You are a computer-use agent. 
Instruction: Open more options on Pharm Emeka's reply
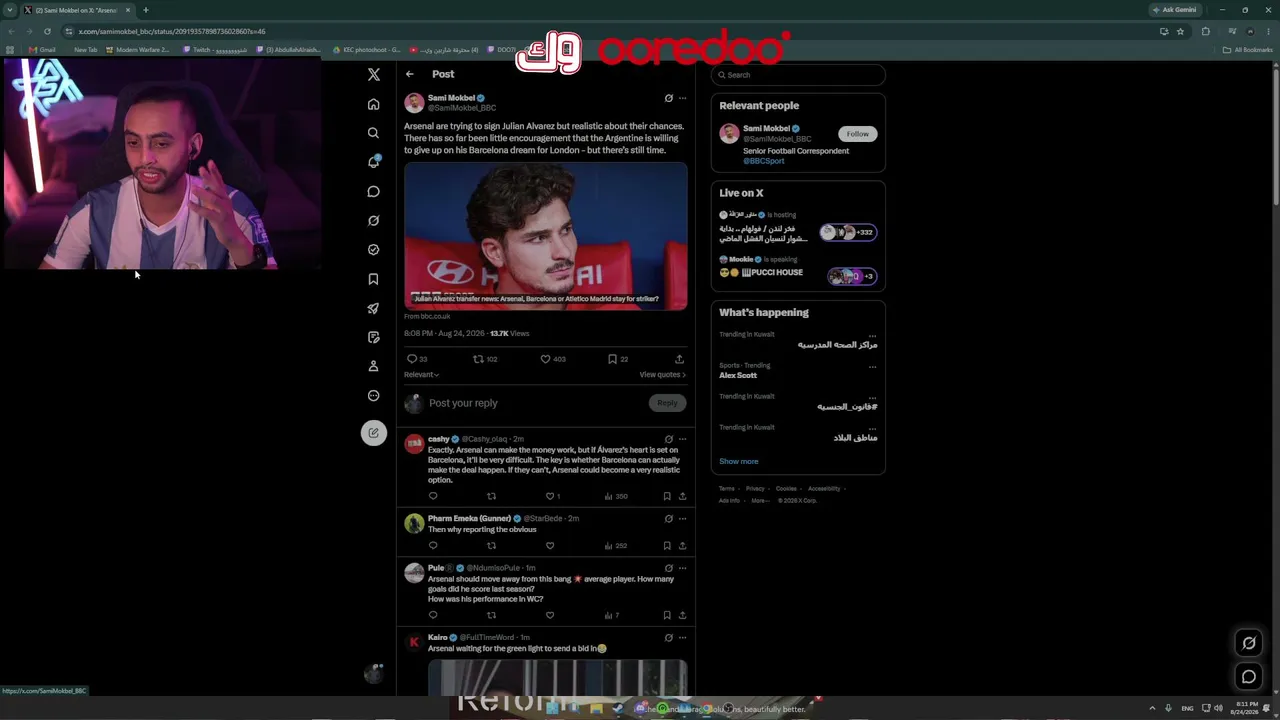pyautogui.click(x=683, y=519)
